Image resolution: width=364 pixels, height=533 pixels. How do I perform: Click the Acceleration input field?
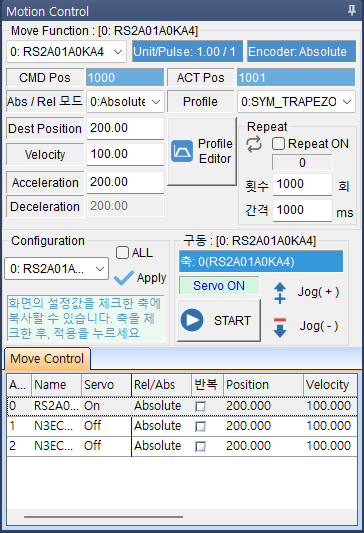(125, 182)
